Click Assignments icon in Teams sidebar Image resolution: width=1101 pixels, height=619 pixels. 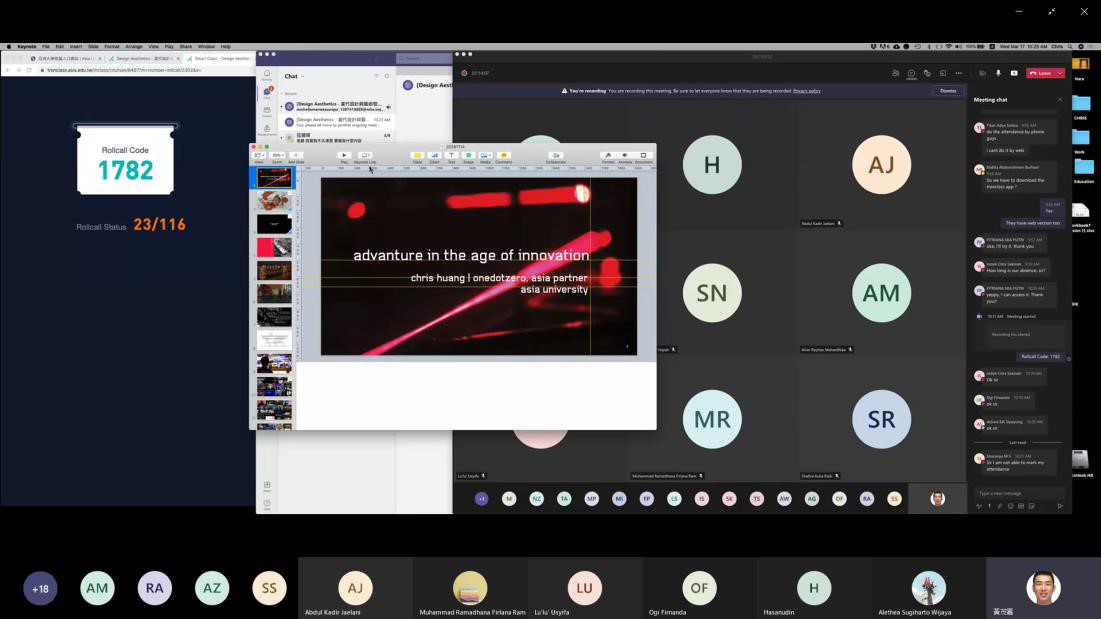click(x=267, y=130)
